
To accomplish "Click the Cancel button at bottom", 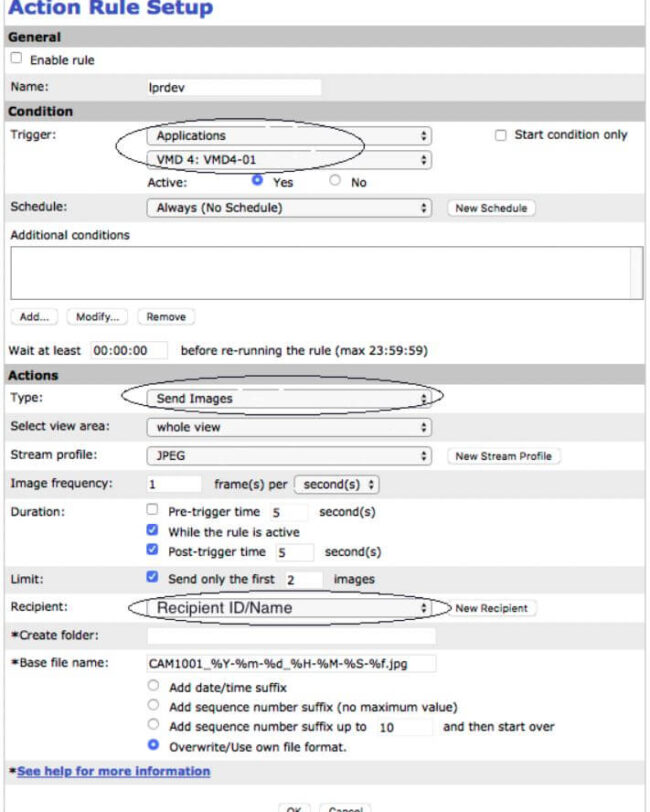I will (x=345, y=808).
